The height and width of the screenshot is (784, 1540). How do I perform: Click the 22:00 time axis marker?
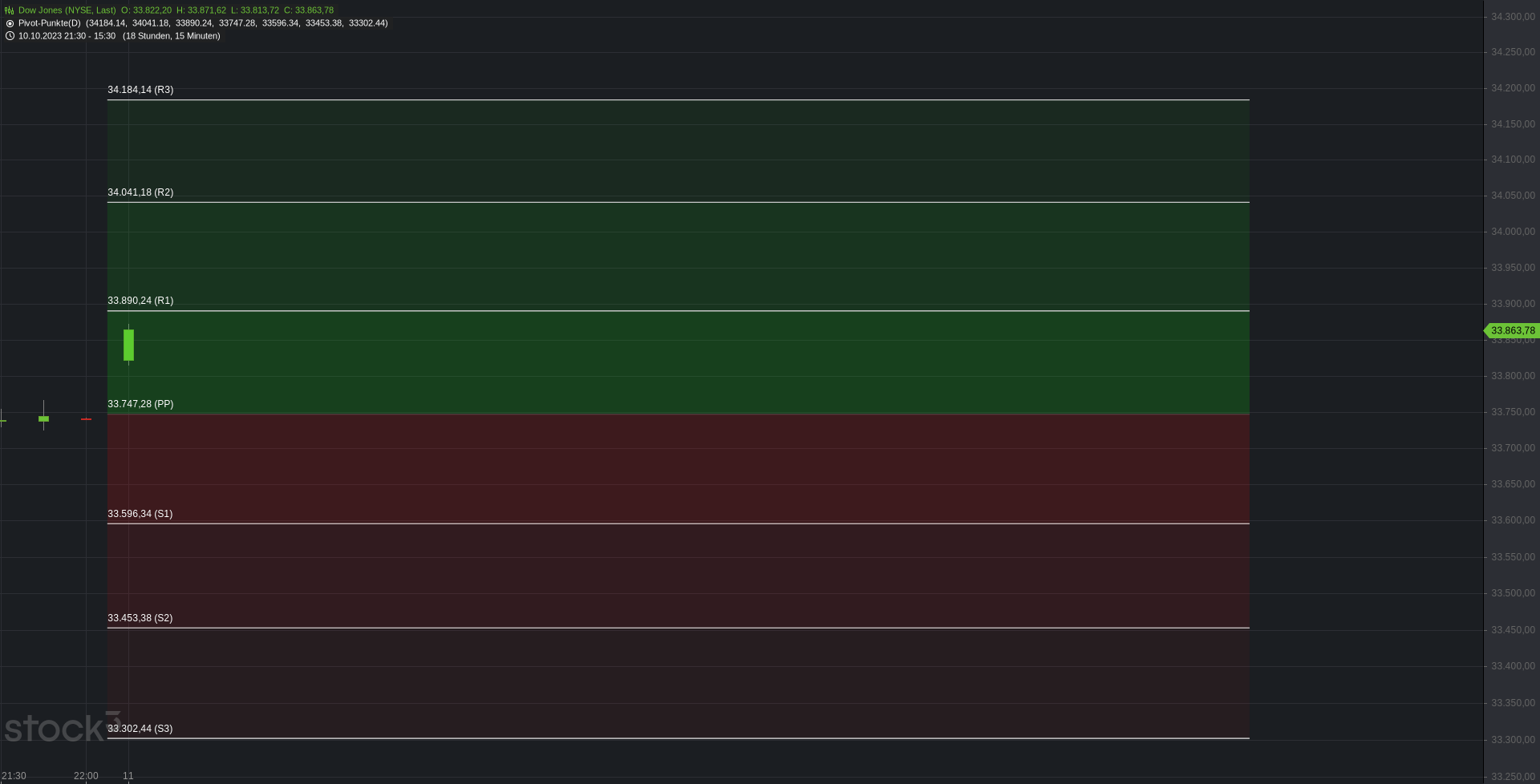click(x=86, y=776)
